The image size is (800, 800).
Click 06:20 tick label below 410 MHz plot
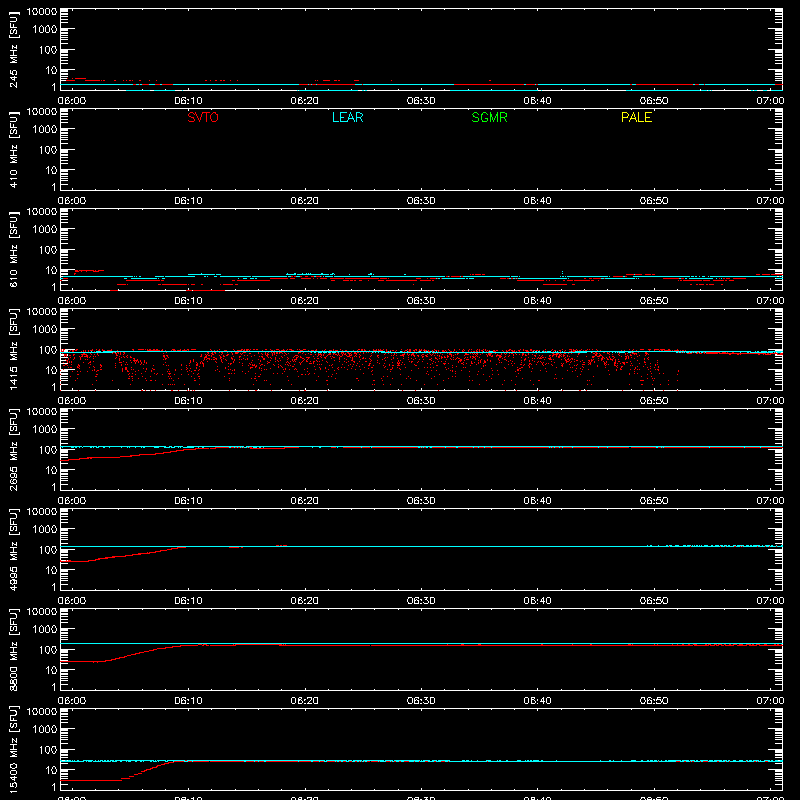(x=305, y=201)
